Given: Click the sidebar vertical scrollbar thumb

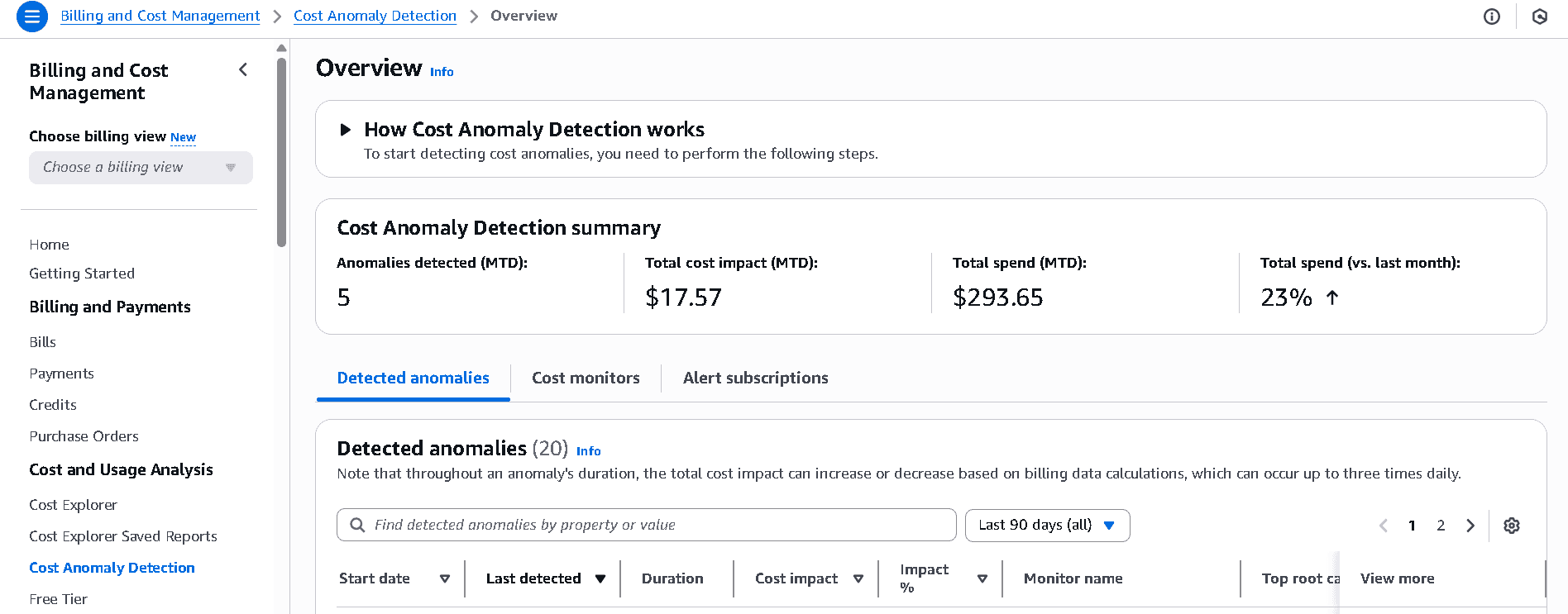Looking at the screenshot, I should (281, 152).
